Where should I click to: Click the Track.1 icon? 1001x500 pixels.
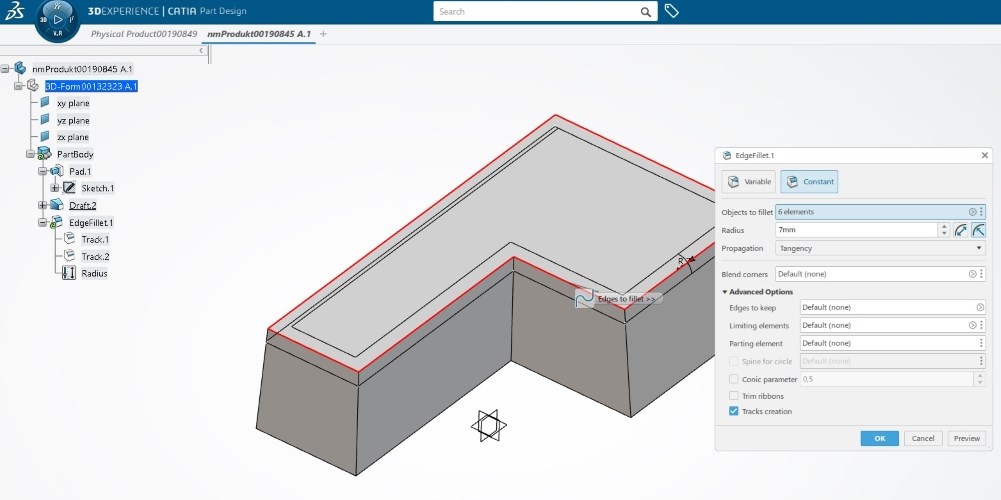tap(69, 239)
